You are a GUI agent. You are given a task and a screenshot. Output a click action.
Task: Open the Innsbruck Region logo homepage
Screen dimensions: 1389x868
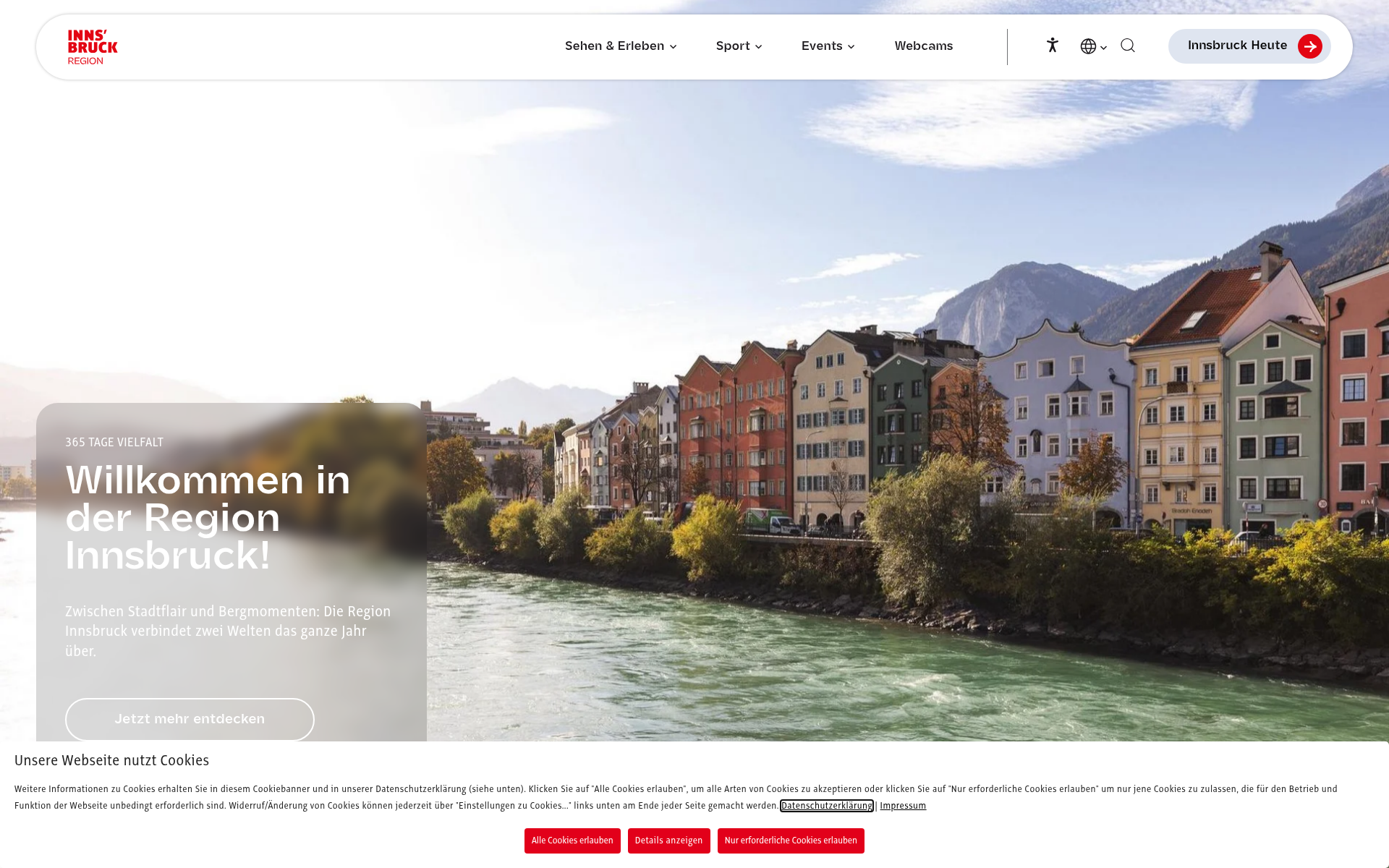click(93, 47)
